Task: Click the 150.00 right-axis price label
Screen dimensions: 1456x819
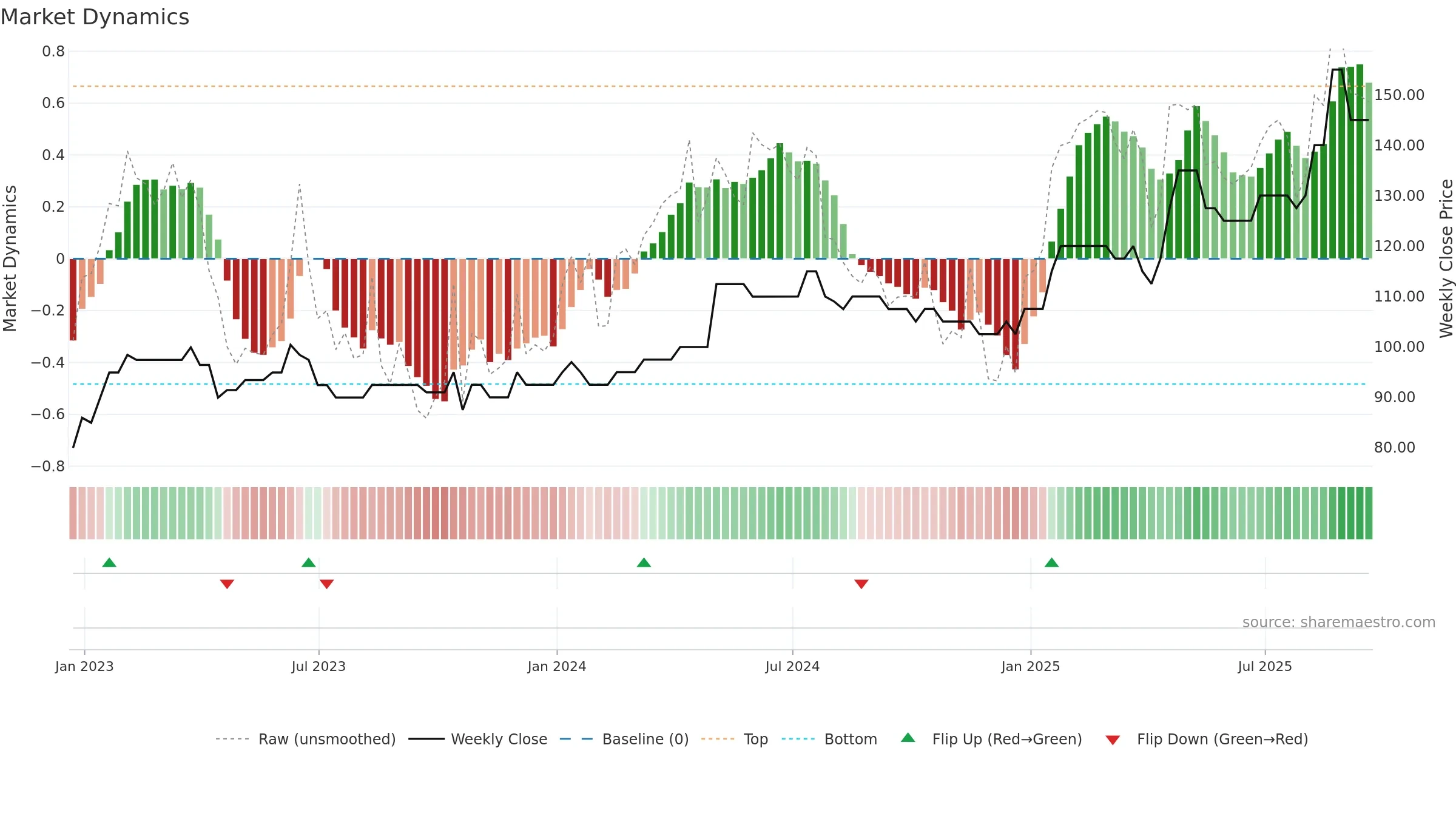Action: (1399, 95)
